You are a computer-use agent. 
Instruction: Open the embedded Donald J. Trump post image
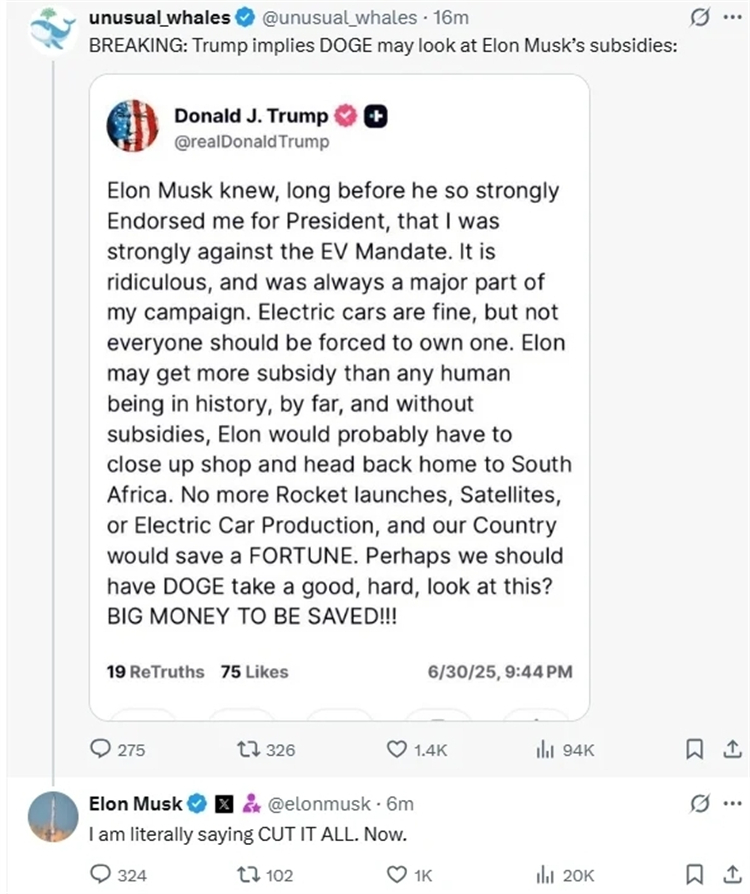[x=339, y=397]
